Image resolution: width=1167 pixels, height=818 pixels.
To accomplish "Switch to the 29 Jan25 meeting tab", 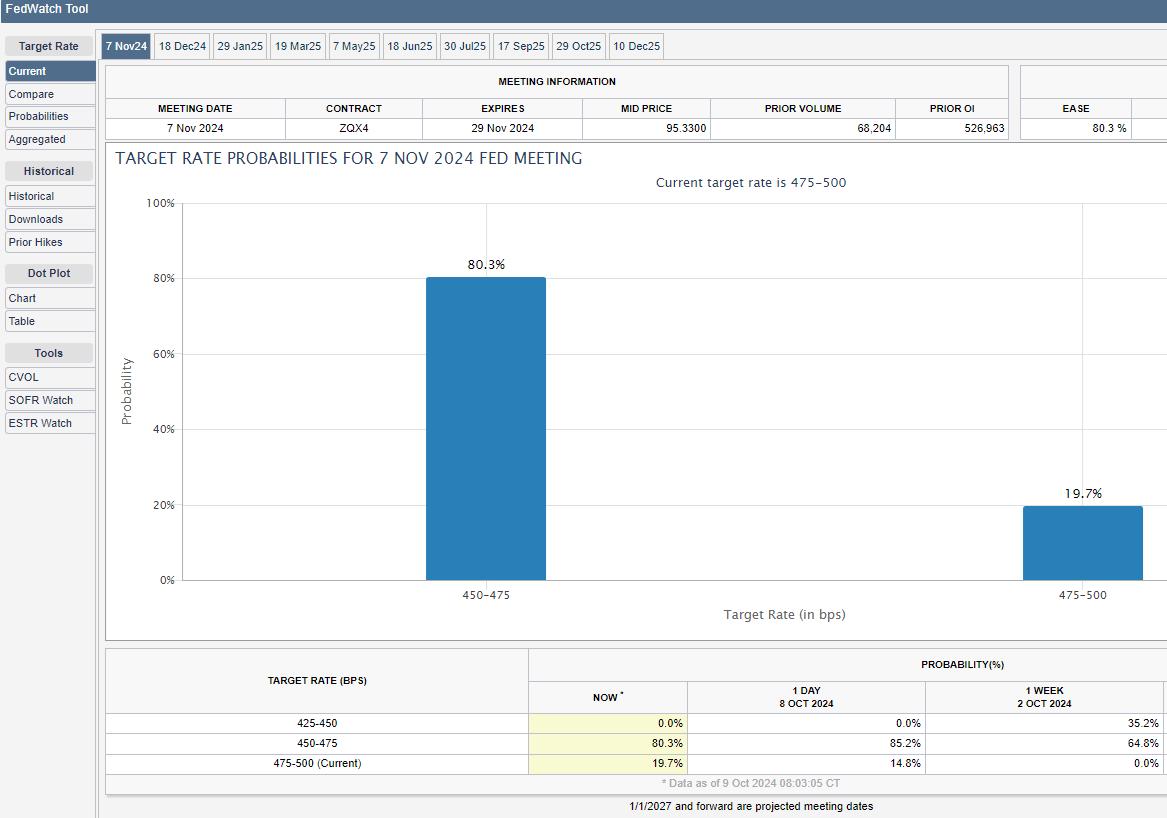I will (x=240, y=46).
